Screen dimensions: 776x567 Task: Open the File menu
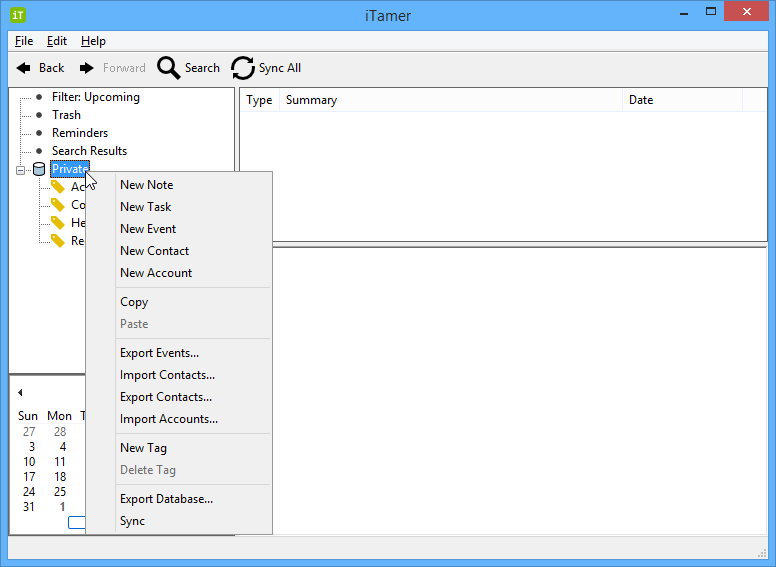point(24,41)
